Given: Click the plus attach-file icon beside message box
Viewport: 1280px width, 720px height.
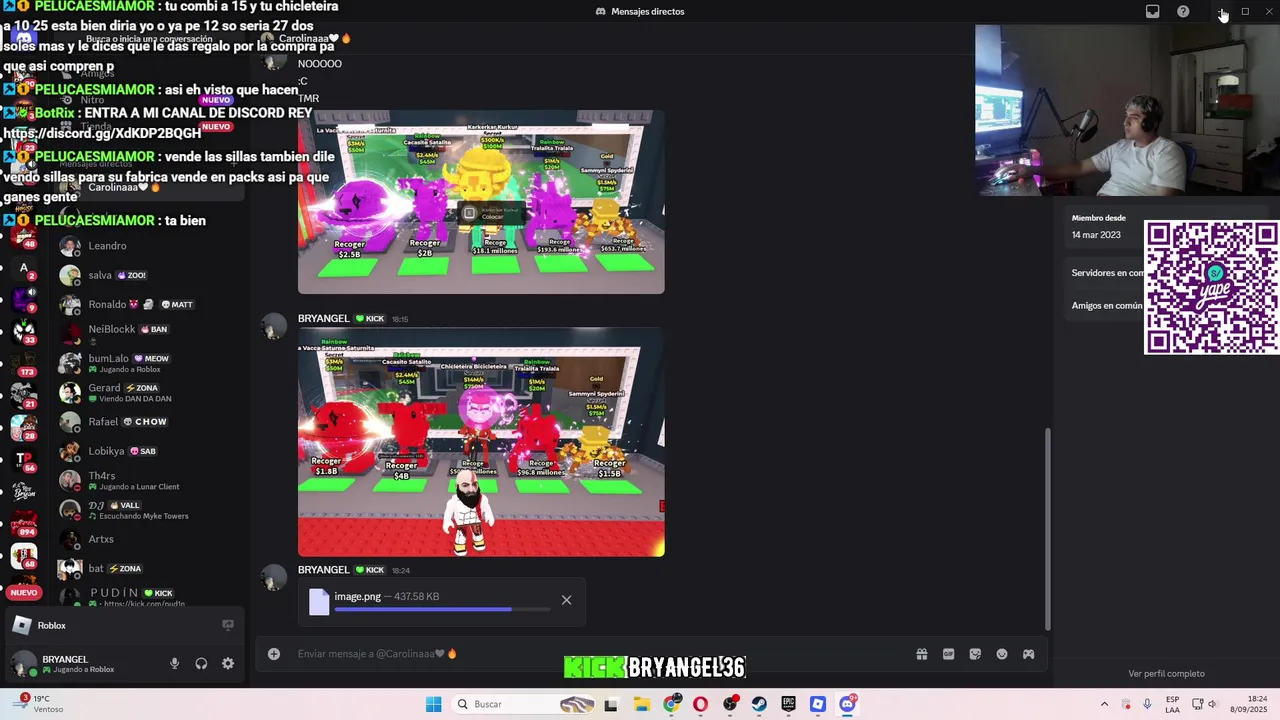Looking at the screenshot, I should (x=274, y=654).
